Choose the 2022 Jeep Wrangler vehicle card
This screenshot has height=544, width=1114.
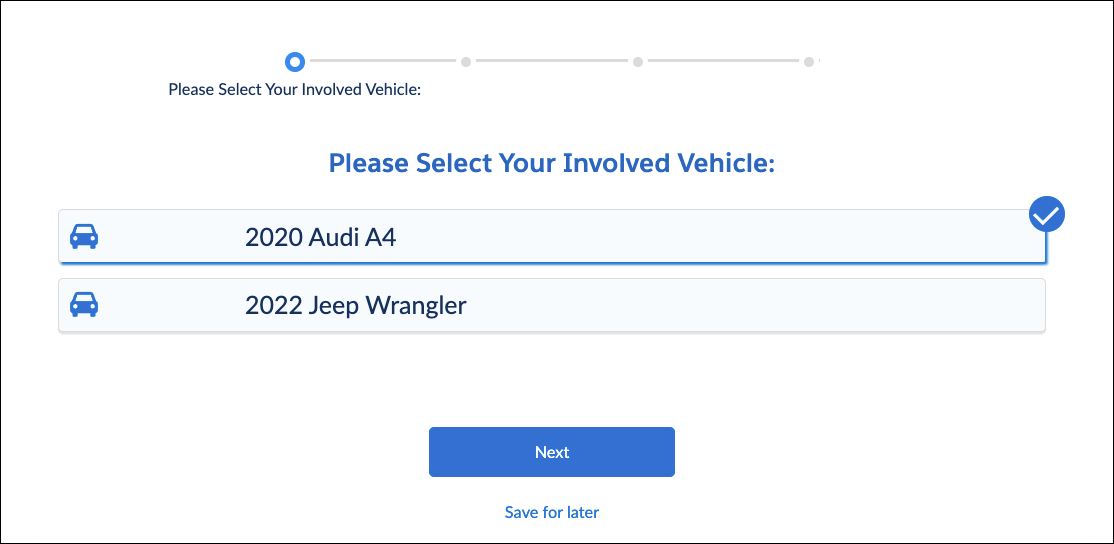coord(552,305)
